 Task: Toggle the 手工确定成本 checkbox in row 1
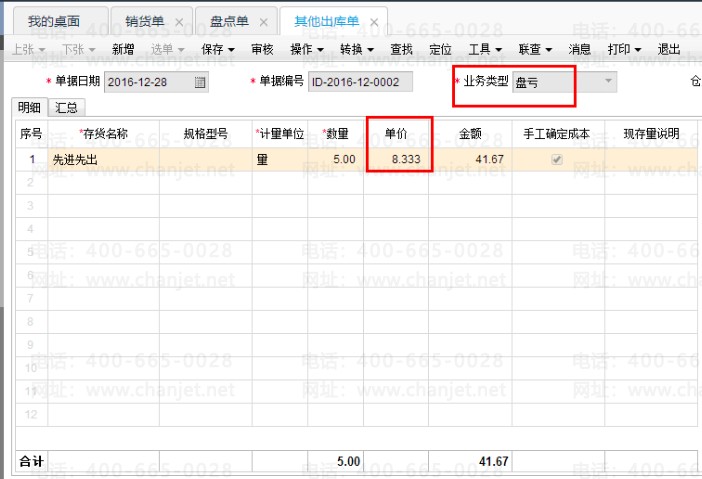[x=558, y=158]
